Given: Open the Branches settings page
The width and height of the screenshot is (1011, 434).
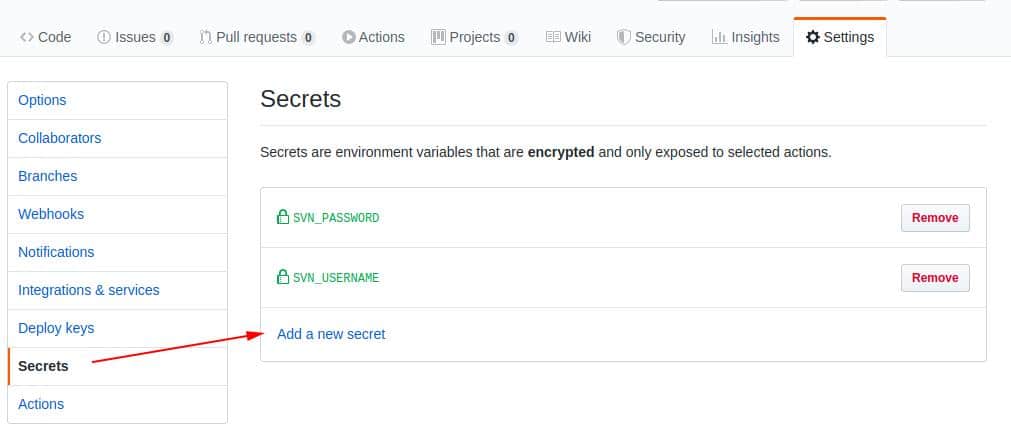Looking at the screenshot, I should click(x=117, y=177).
